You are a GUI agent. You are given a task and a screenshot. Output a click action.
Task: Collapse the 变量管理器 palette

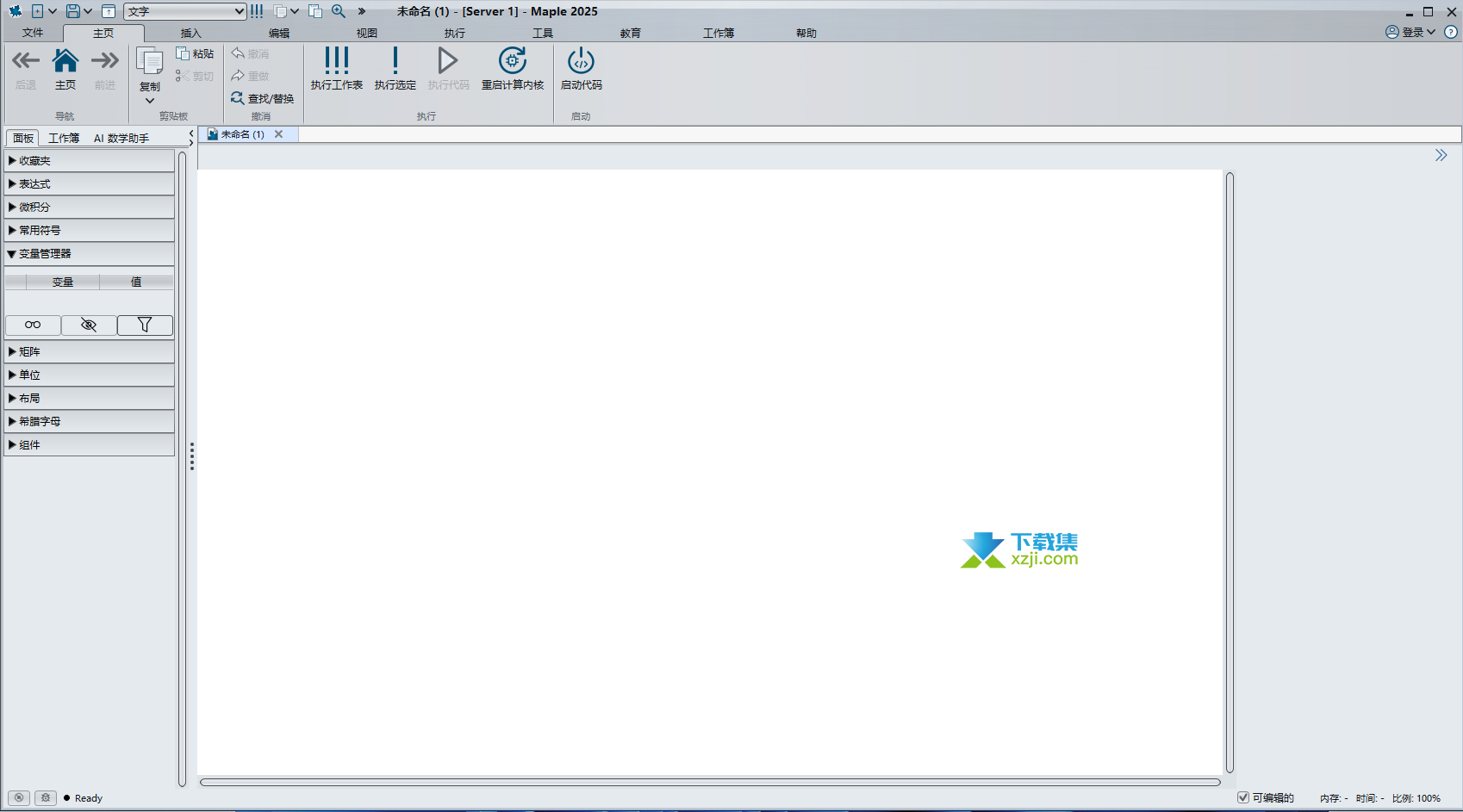coord(90,253)
